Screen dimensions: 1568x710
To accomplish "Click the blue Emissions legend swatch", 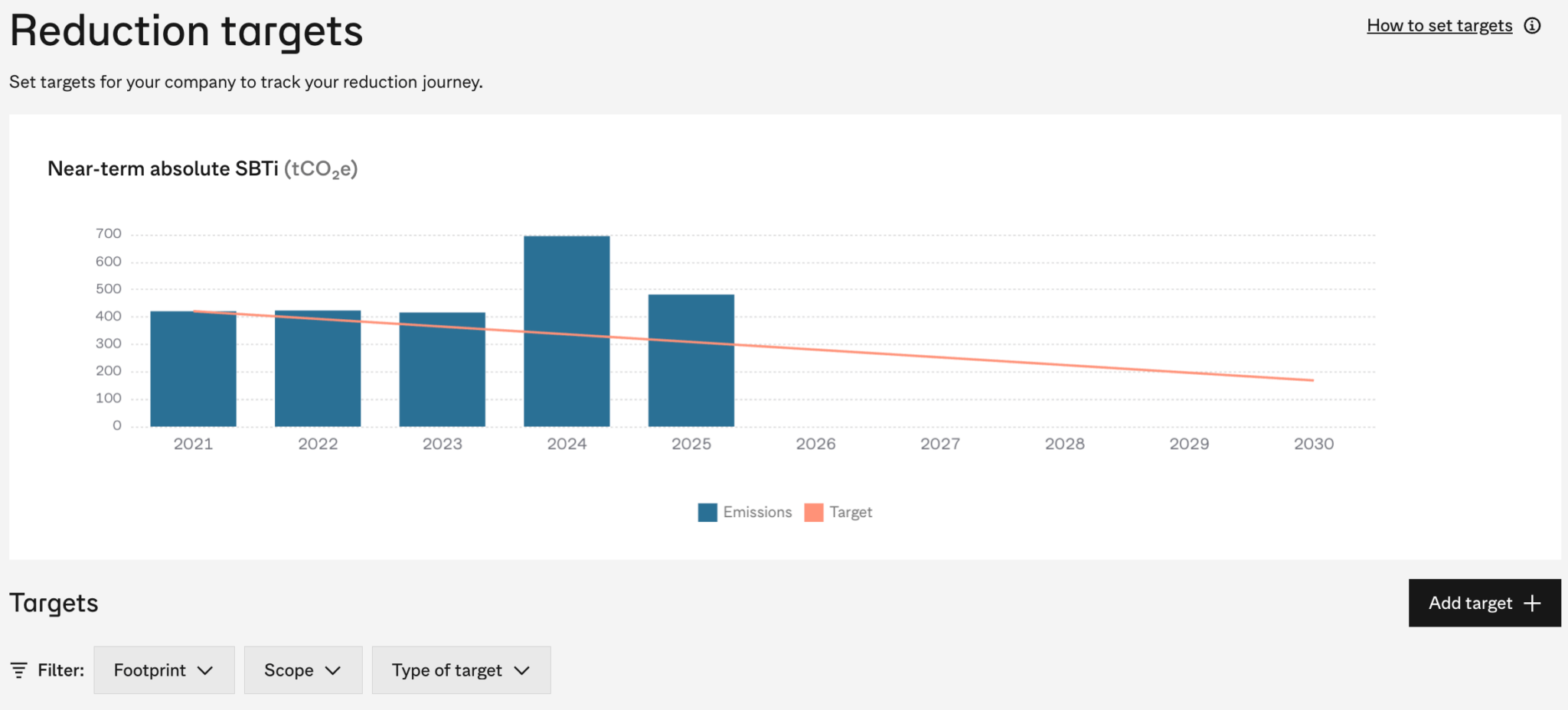I will 707,512.
